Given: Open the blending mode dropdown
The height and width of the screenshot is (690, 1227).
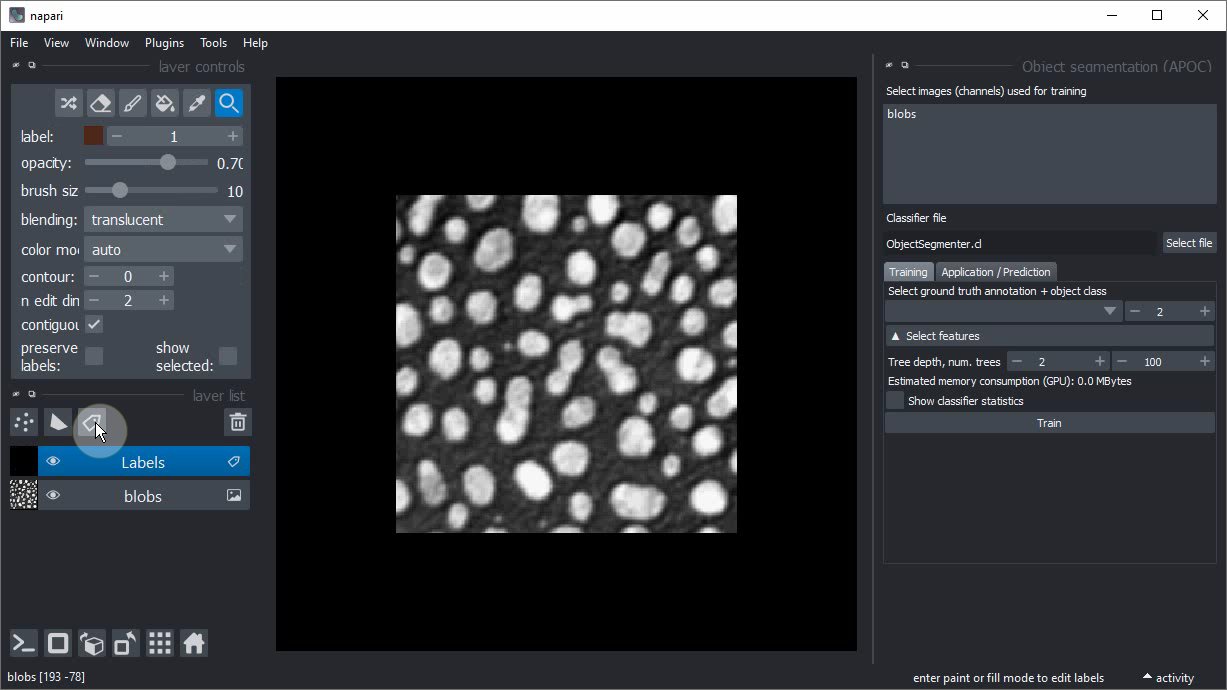Looking at the screenshot, I should 163,220.
